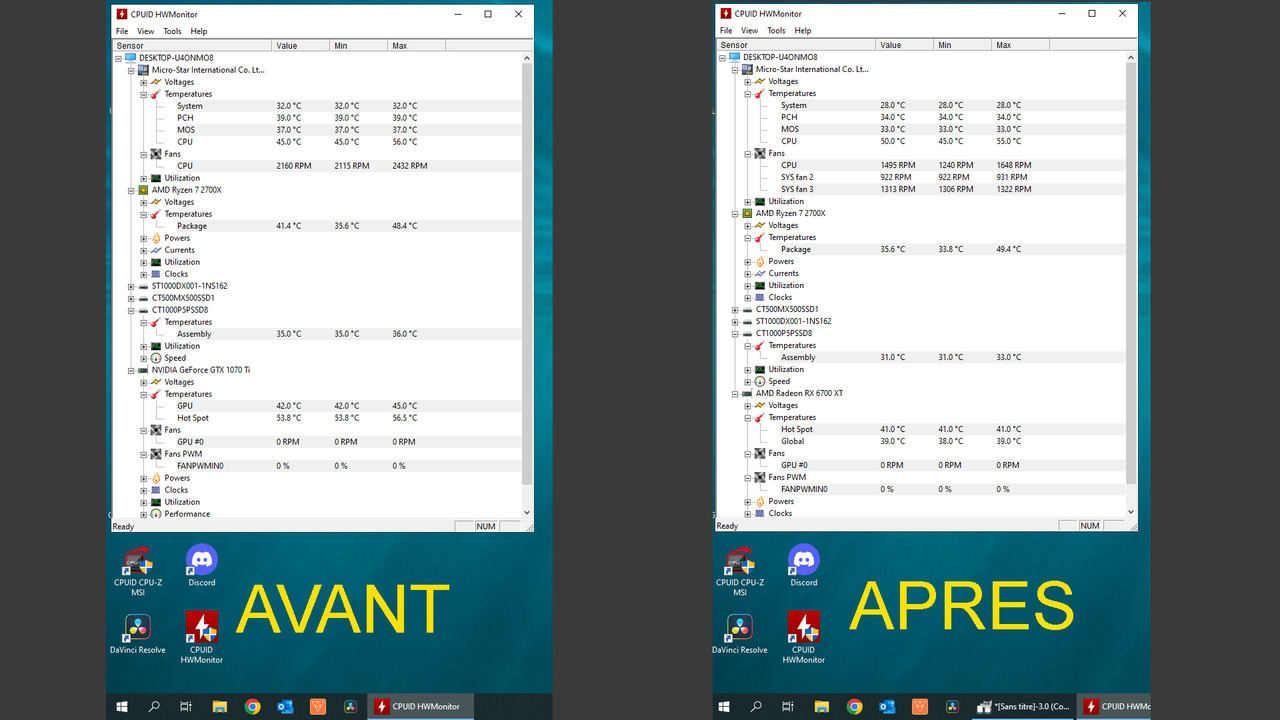Screen dimensions: 1280x720
Task: Switch to the GIMP "[Sans titre]-3.0" taskbar button
Action: [1023, 707]
